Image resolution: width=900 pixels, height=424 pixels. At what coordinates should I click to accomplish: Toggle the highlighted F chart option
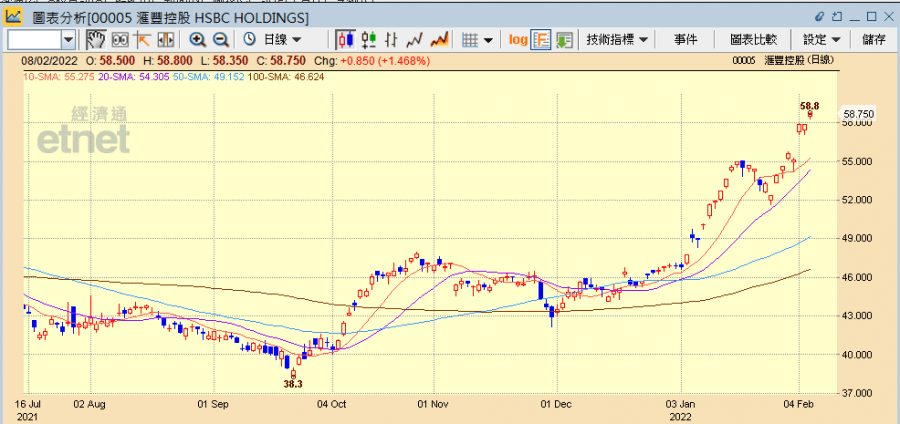pos(541,40)
